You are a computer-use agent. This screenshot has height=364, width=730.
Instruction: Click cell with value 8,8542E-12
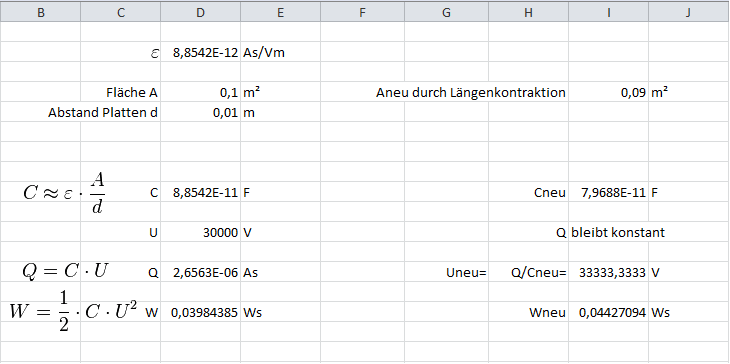point(201,53)
